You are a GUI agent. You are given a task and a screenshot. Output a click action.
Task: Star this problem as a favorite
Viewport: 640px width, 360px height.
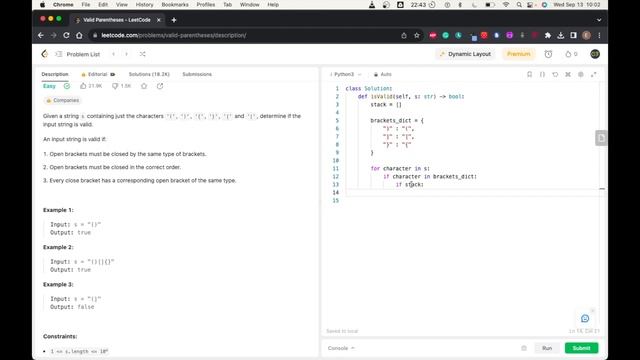(144, 86)
